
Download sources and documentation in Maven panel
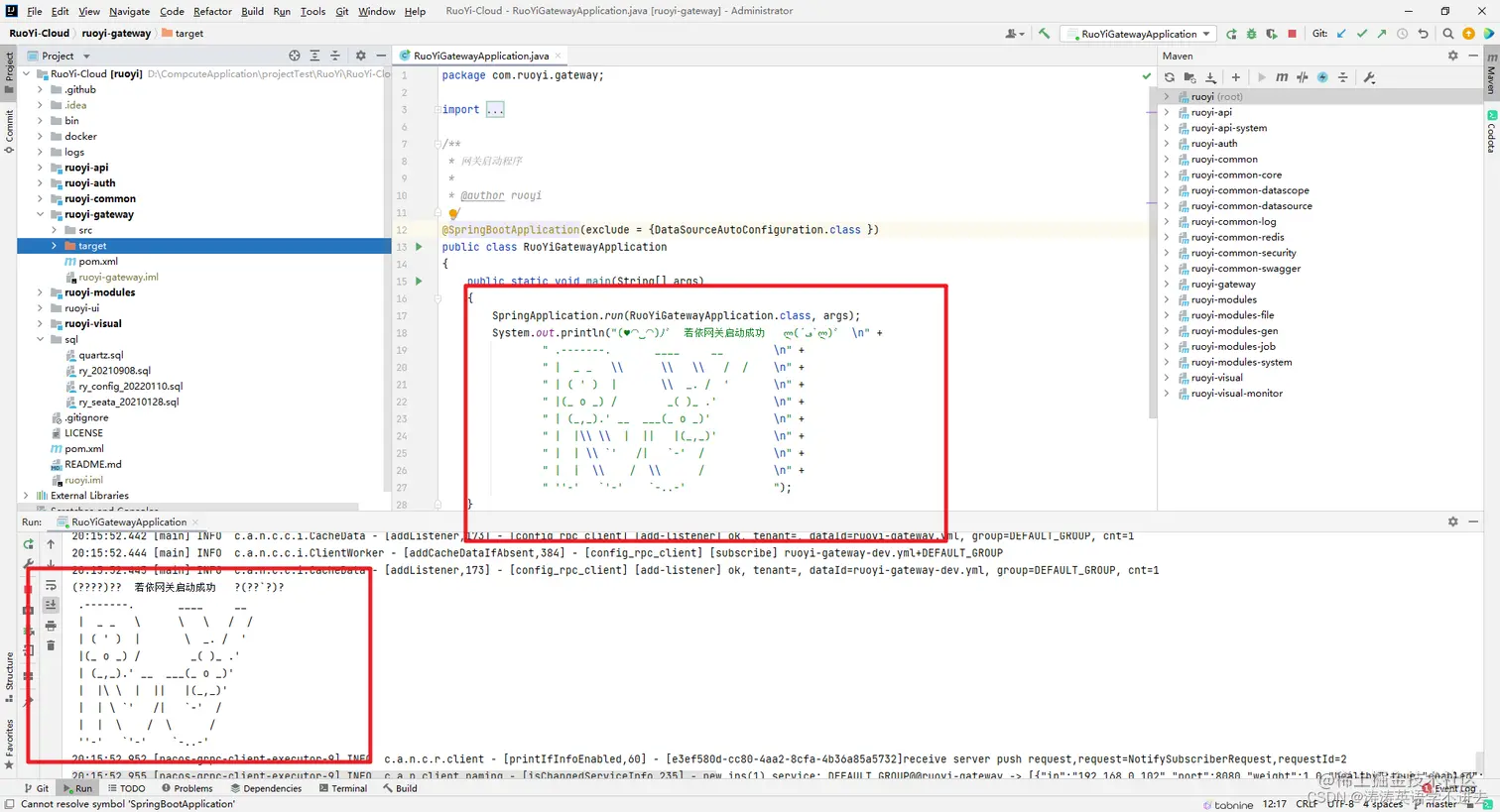(1210, 77)
